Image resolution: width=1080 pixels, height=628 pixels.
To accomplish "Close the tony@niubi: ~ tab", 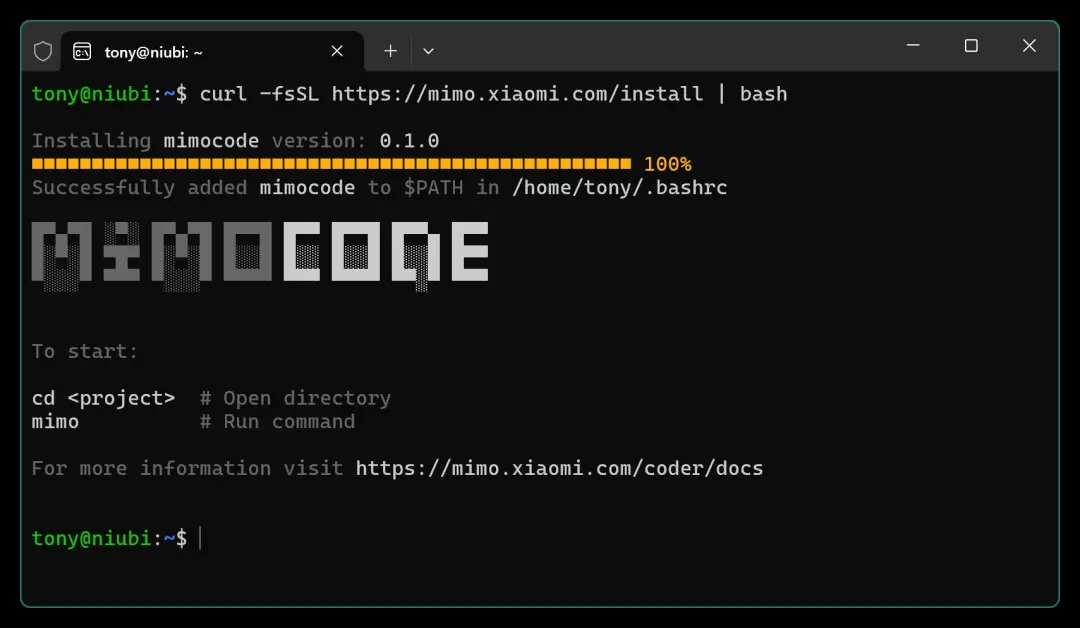I will (337, 51).
